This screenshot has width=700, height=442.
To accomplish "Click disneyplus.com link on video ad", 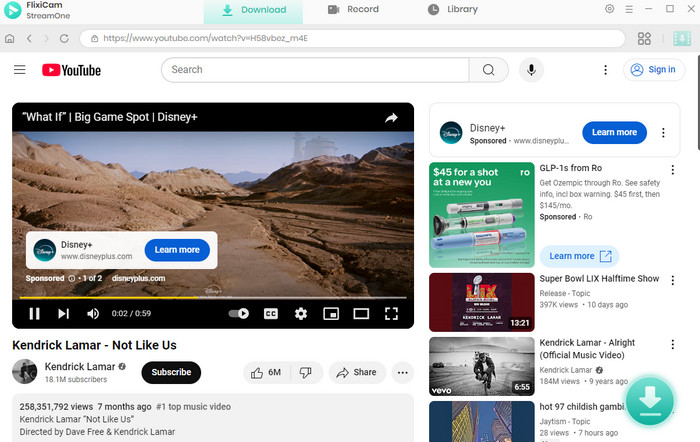I will [x=138, y=278].
